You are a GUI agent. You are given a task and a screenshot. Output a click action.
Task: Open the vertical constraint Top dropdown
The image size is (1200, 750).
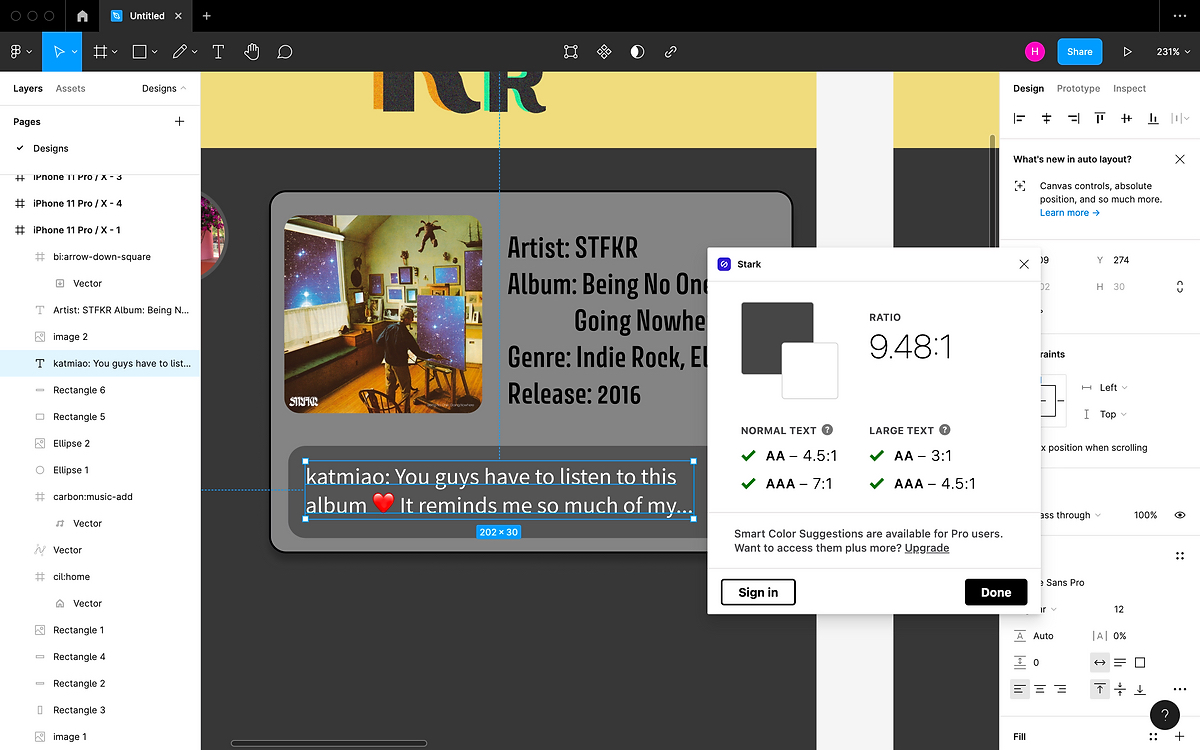click(x=1113, y=414)
